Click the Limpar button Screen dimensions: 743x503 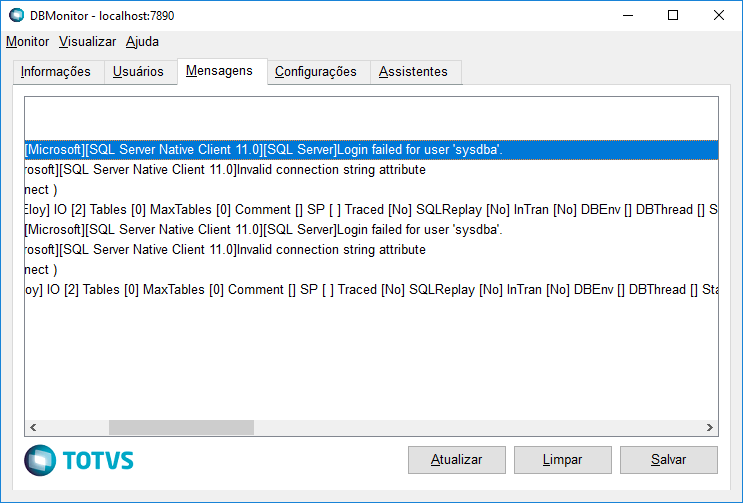click(562, 459)
